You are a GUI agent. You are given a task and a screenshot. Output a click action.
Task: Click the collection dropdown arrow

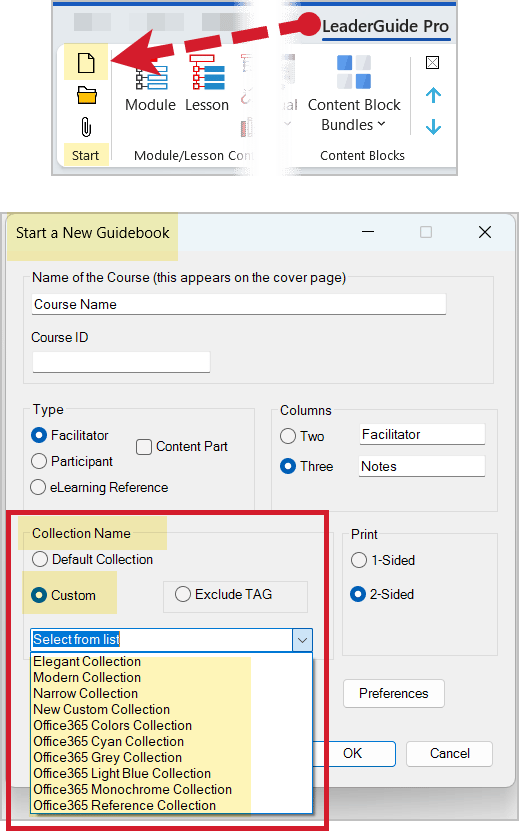pos(302,640)
